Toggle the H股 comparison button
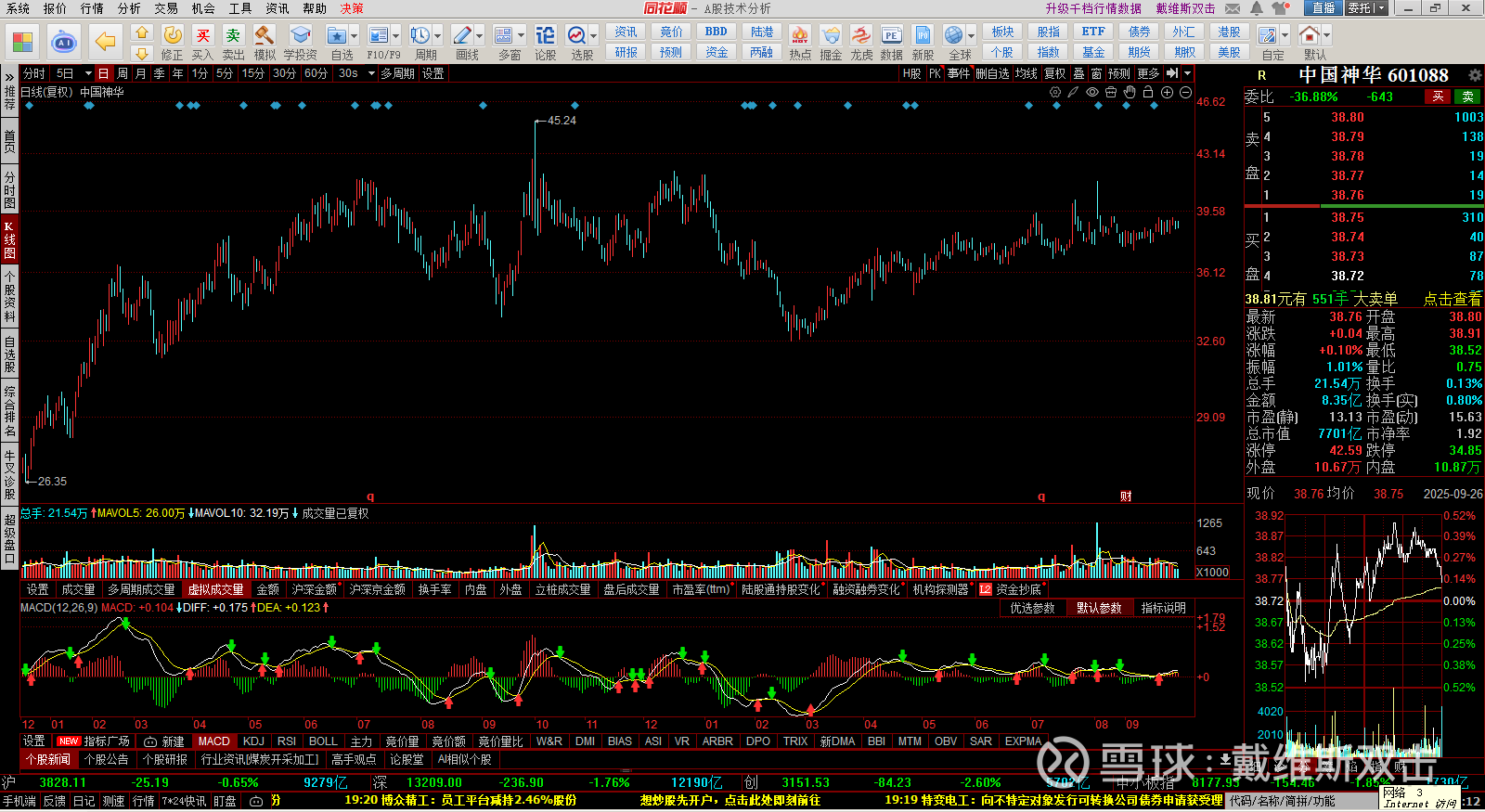 pos(912,73)
